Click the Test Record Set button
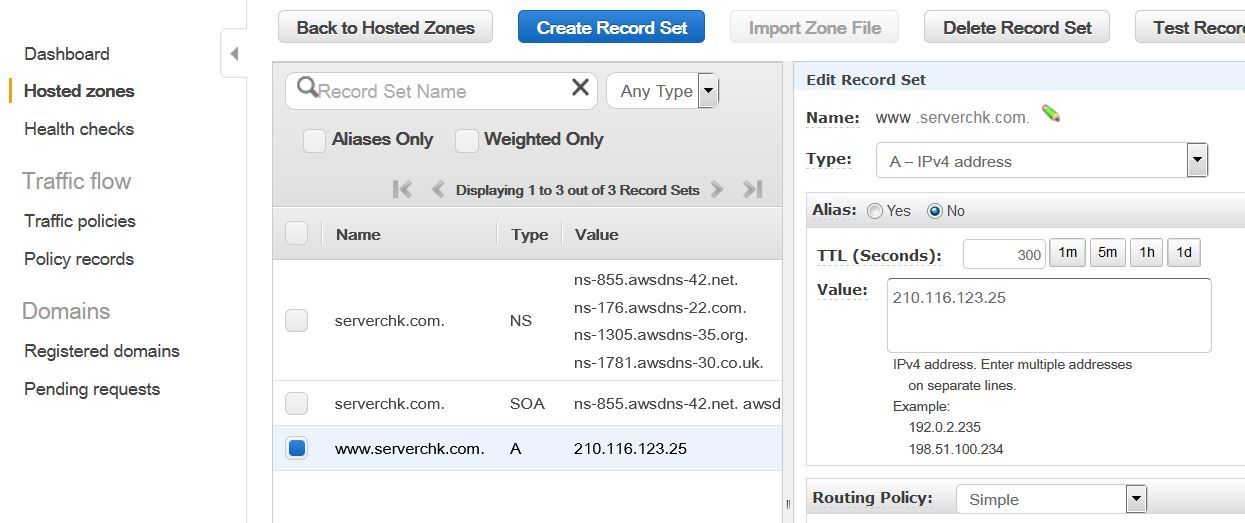 click(1190, 27)
